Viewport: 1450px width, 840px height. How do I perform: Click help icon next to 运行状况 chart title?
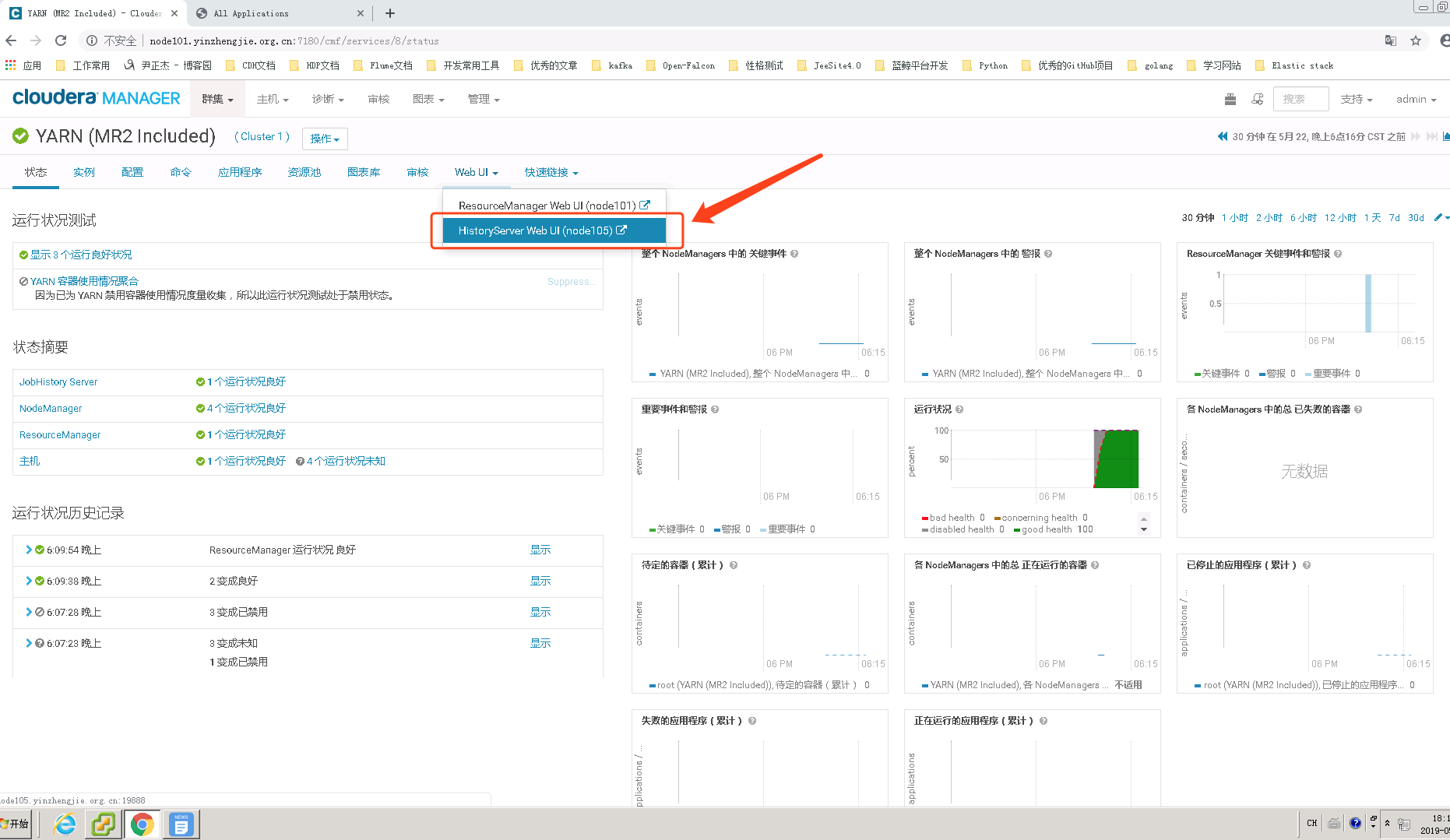point(959,409)
